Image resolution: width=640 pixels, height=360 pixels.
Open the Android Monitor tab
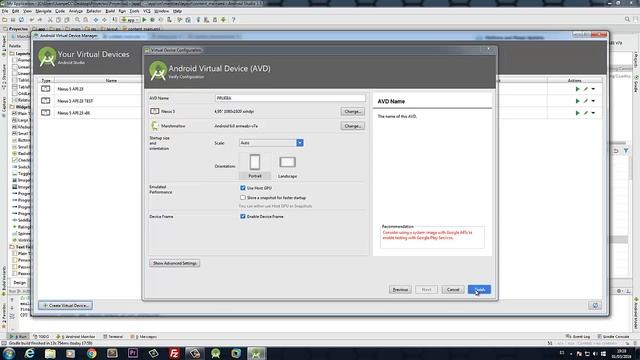point(76,336)
